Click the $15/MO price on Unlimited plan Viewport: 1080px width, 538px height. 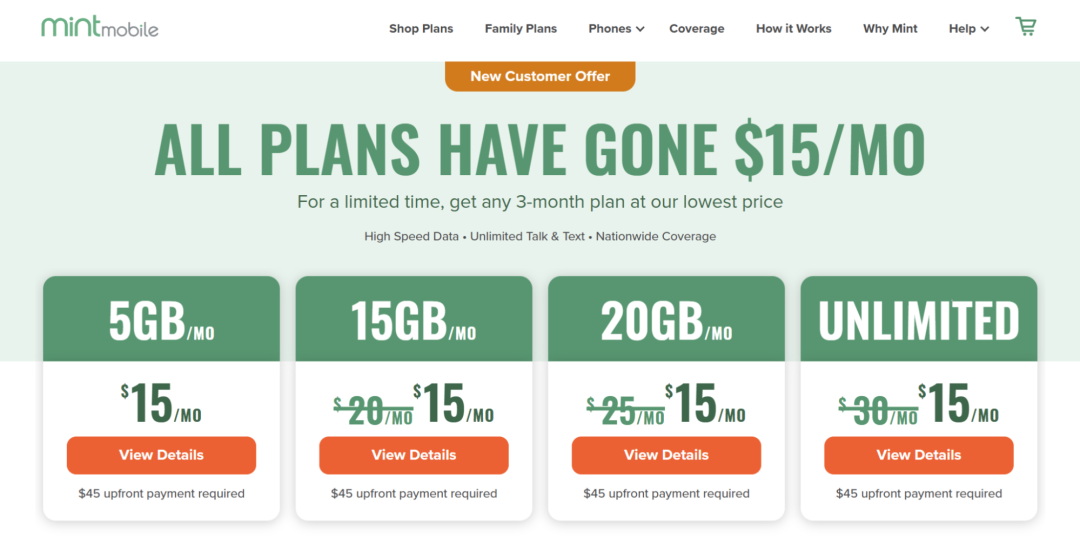958,404
